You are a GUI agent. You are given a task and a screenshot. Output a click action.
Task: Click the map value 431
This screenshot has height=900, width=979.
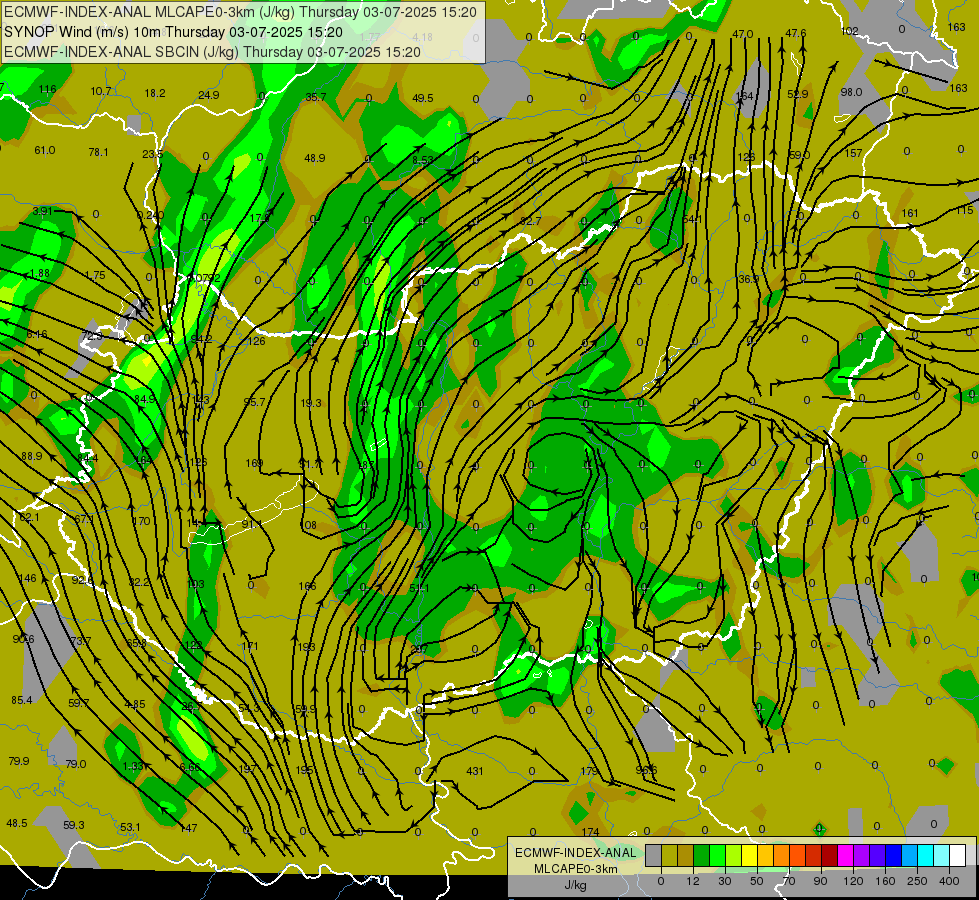tap(475, 771)
